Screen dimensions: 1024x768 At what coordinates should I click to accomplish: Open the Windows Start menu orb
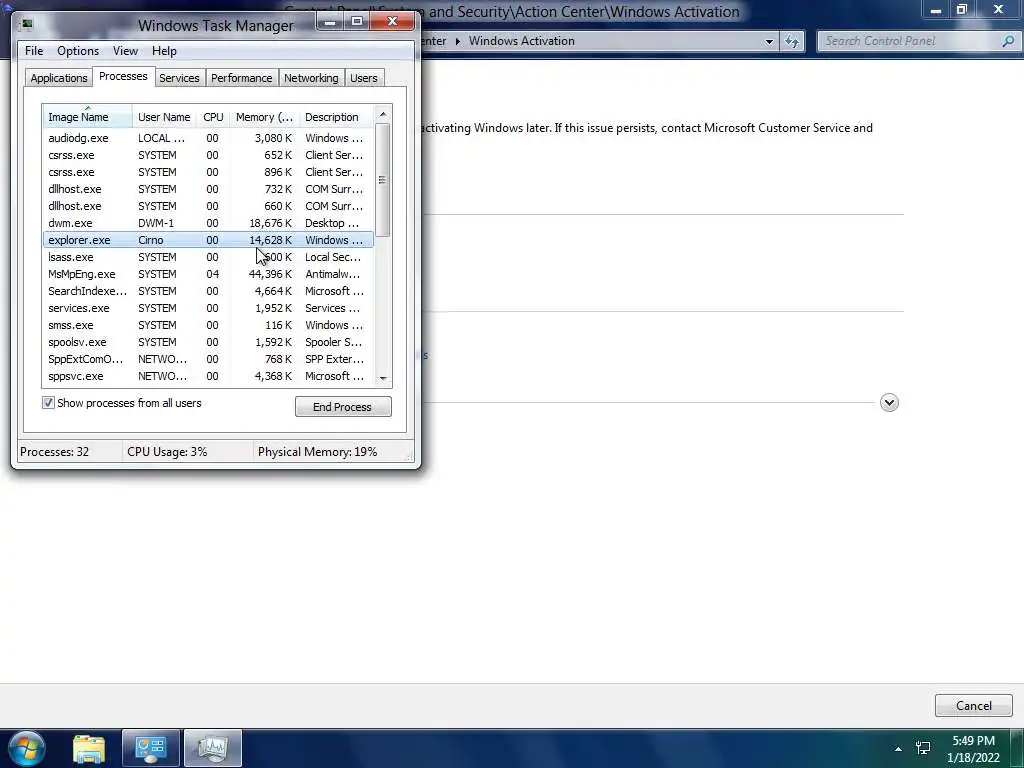pyautogui.click(x=26, y=748)
